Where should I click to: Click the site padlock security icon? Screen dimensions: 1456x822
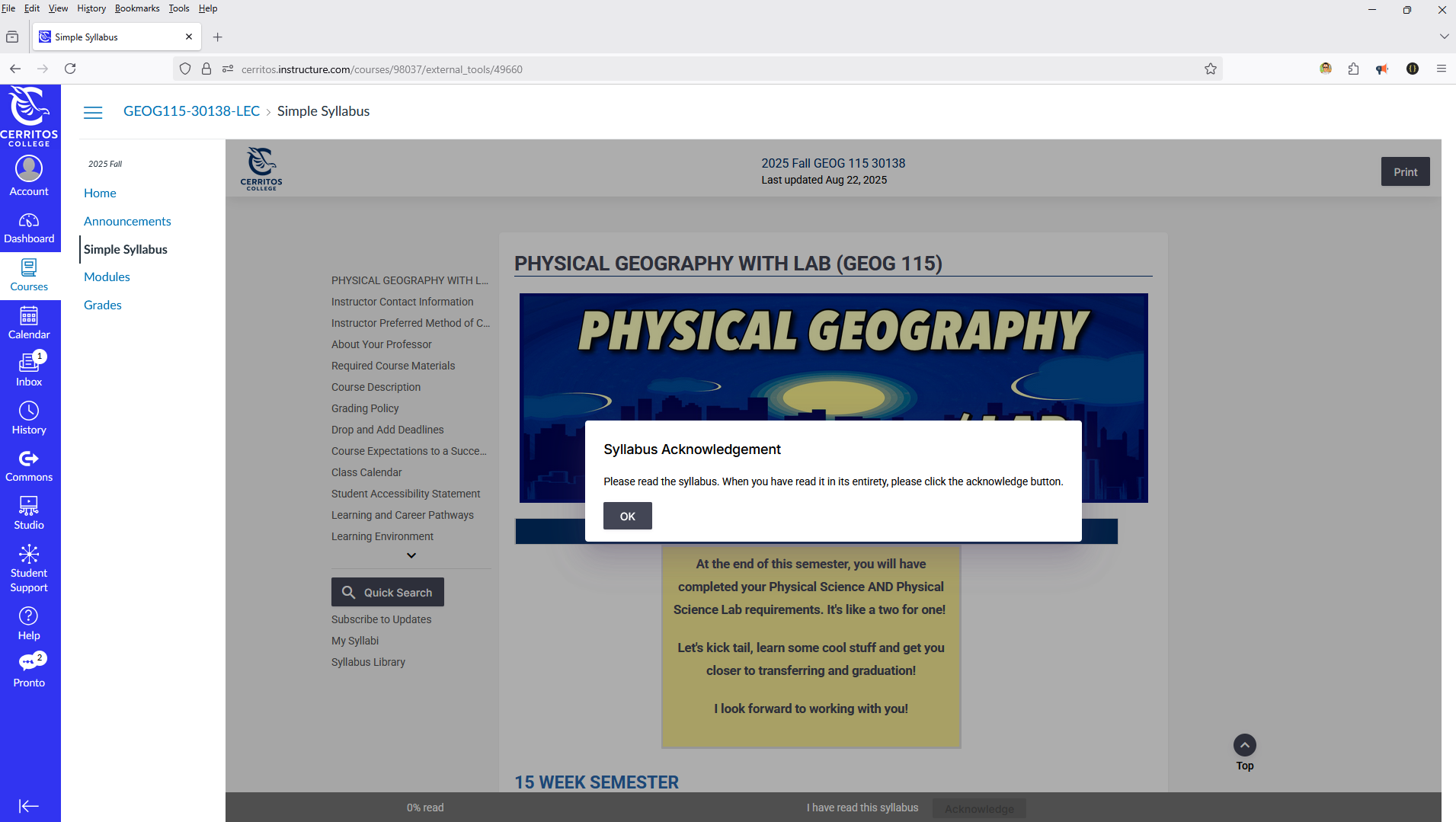point(206,69)
